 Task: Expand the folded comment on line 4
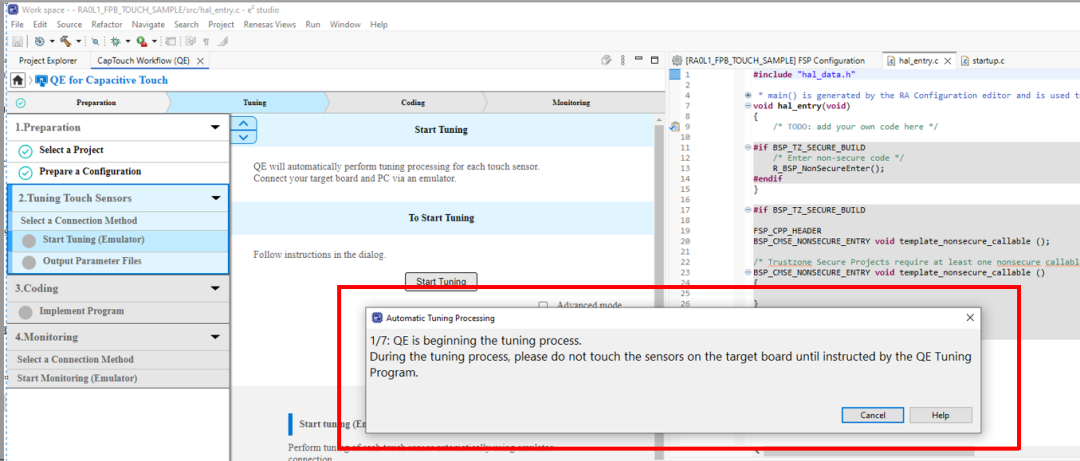click(x=748, y=95)
